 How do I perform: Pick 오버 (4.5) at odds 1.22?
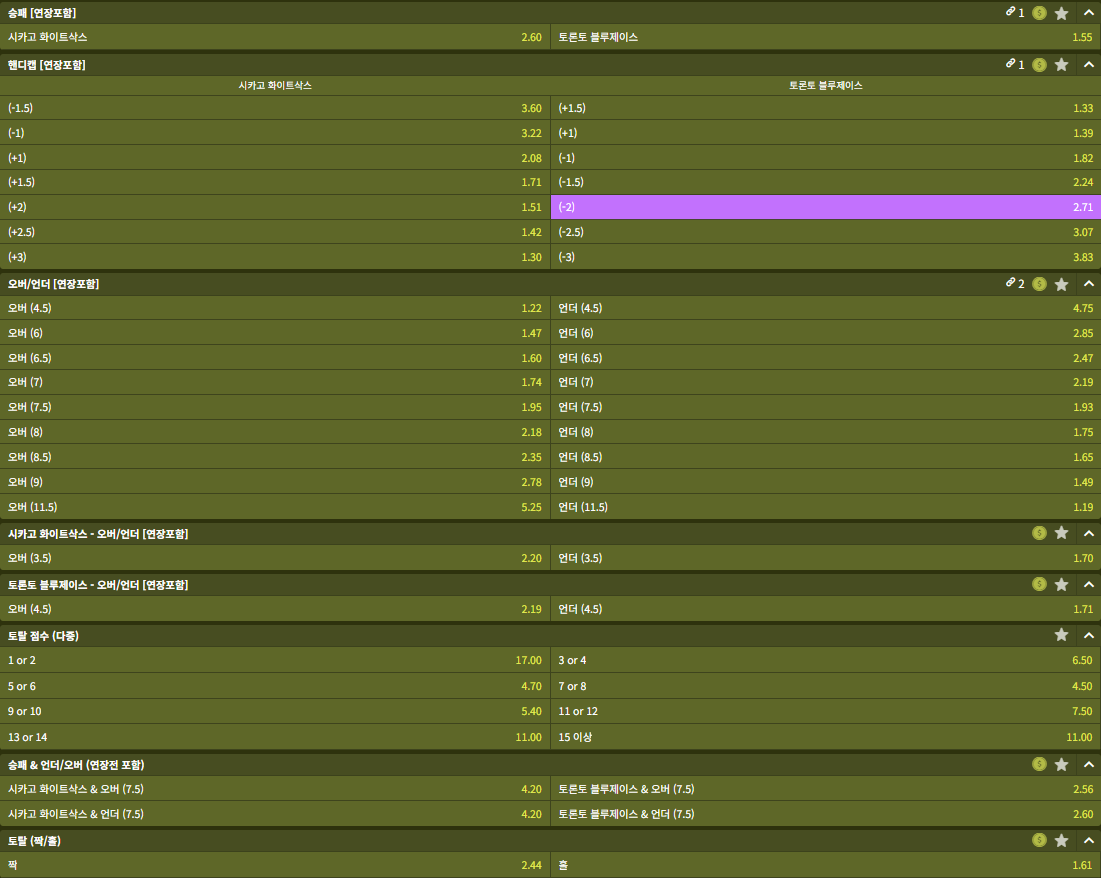tap(275, 308)
